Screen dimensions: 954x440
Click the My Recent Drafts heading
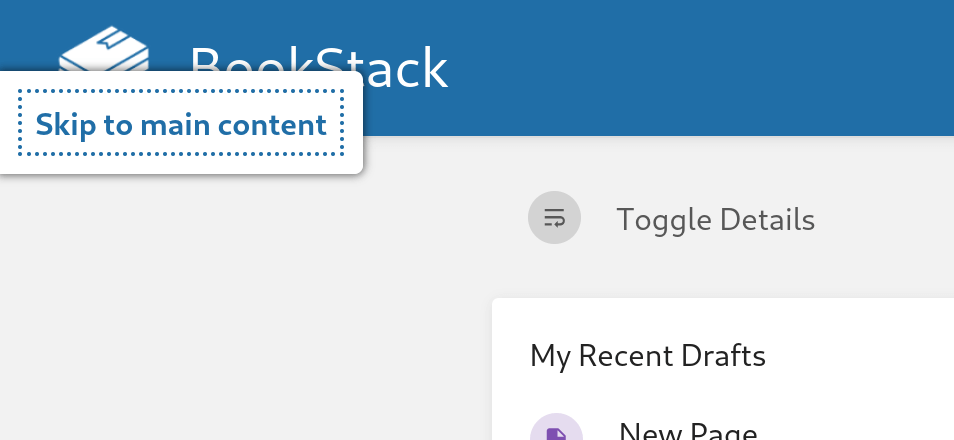click(647, 355)
